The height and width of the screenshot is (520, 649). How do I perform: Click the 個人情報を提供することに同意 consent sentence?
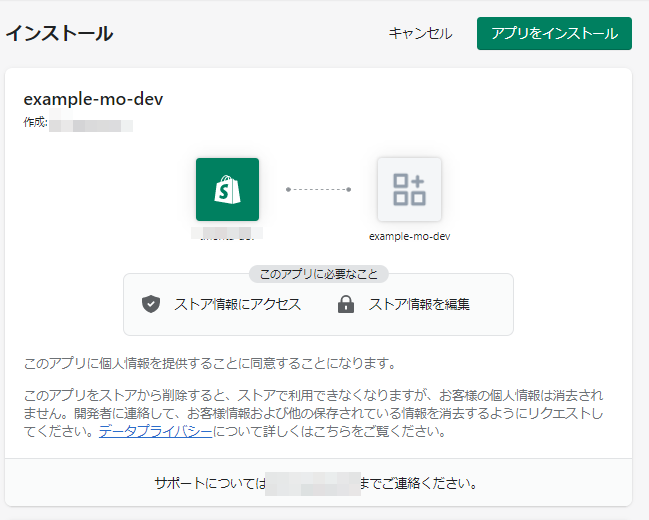[210, 364]
